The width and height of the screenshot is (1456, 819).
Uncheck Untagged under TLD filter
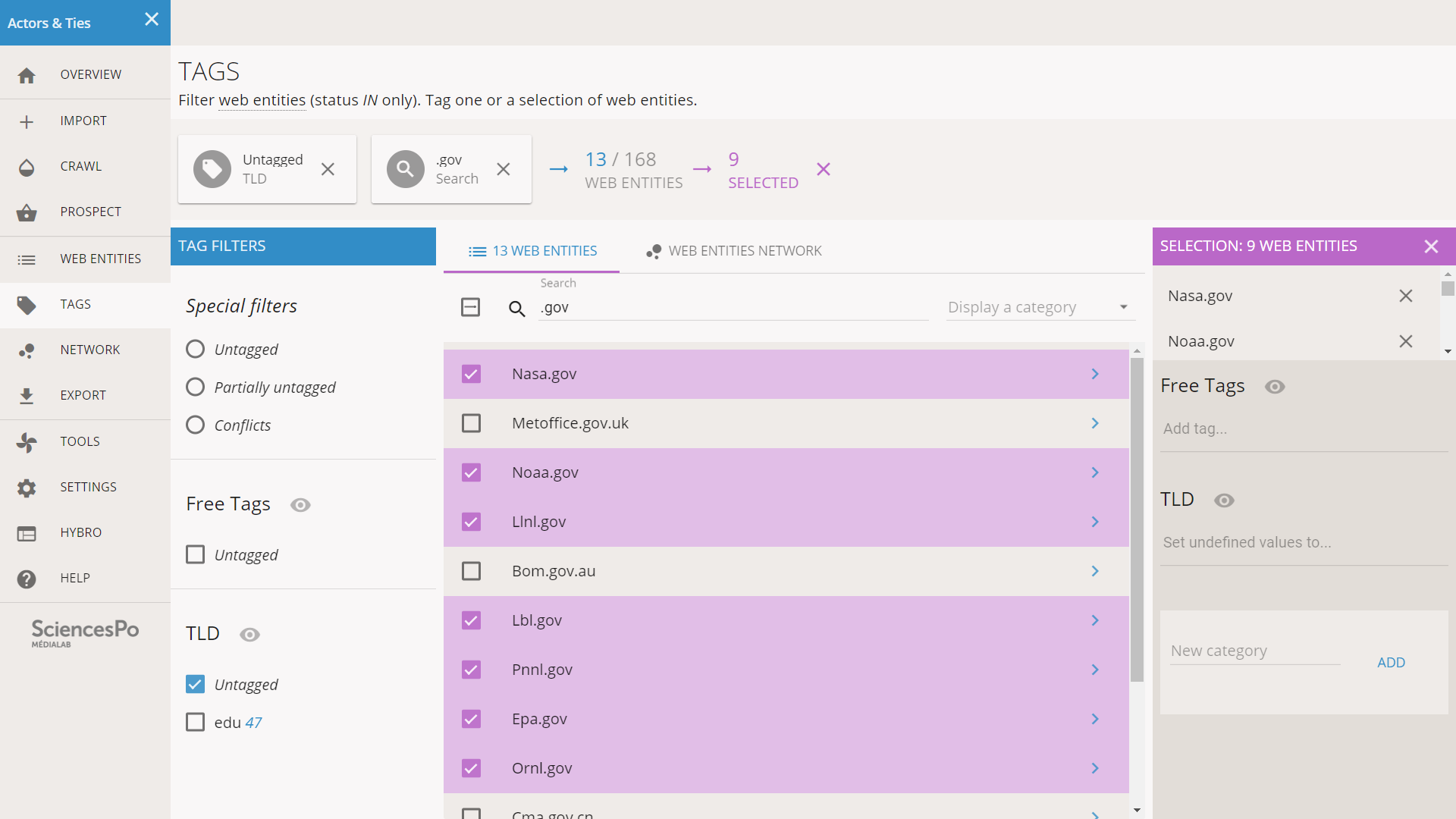coord(195,684)
